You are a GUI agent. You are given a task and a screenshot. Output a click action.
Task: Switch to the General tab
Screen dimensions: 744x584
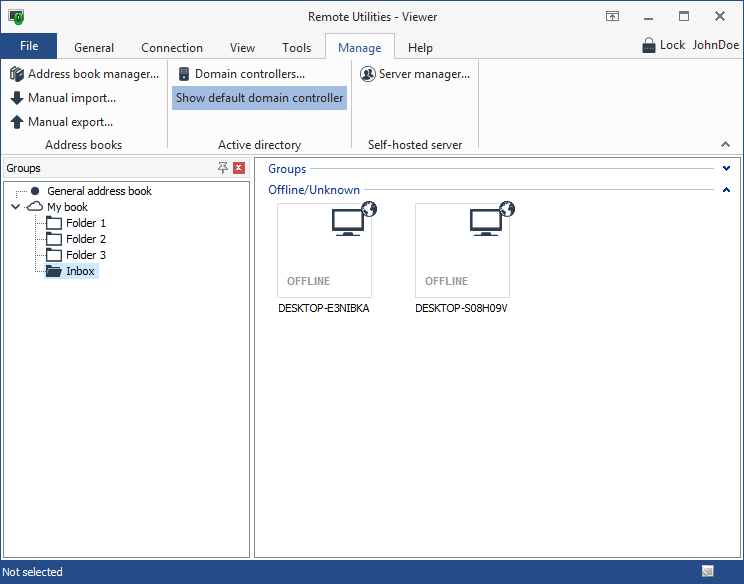pyautogui.click(x=94, y=48)
